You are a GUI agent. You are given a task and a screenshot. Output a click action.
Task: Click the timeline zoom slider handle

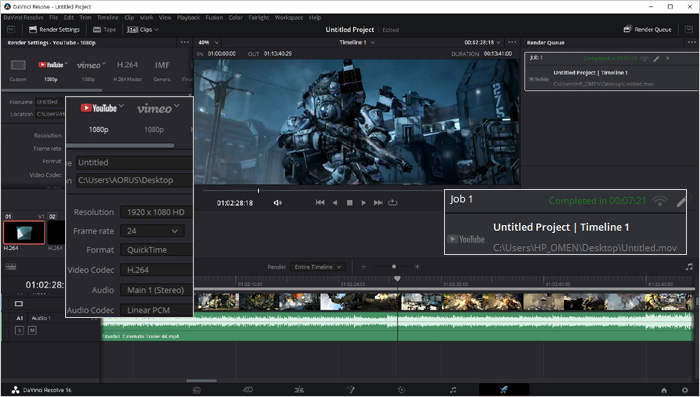click(x=394, y=267)
